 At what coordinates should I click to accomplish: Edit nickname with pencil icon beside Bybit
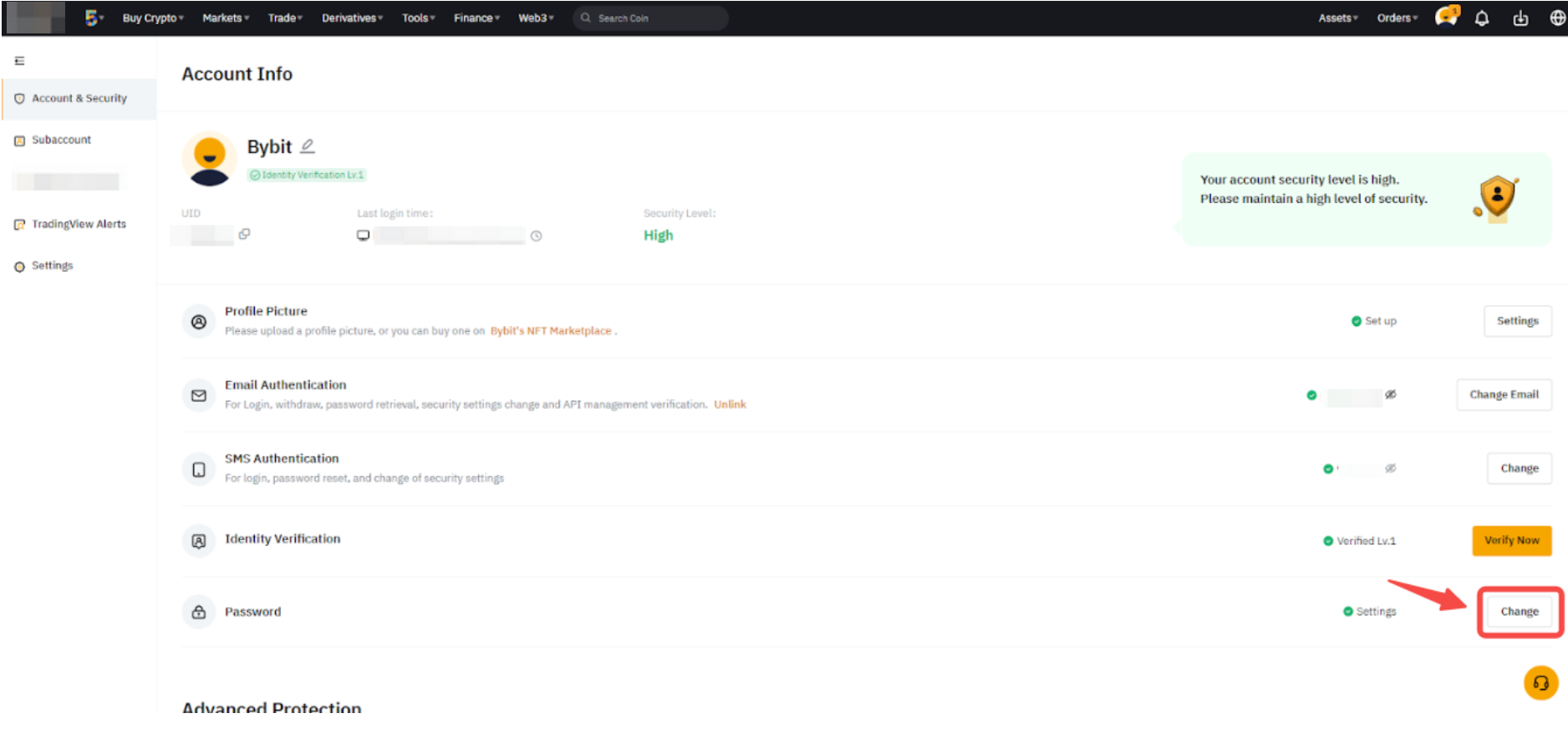click(x=308, y=146)
